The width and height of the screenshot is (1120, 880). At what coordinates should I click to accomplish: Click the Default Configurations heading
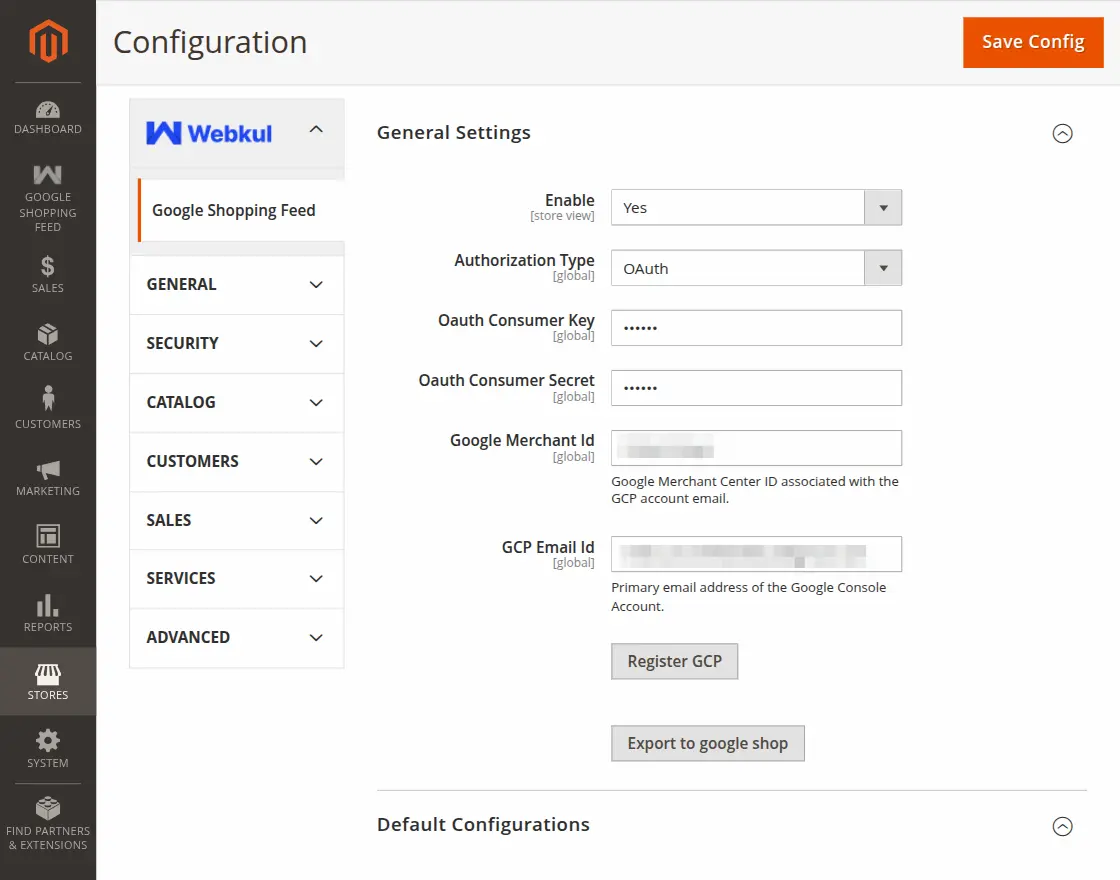click(x=483, y=824)
